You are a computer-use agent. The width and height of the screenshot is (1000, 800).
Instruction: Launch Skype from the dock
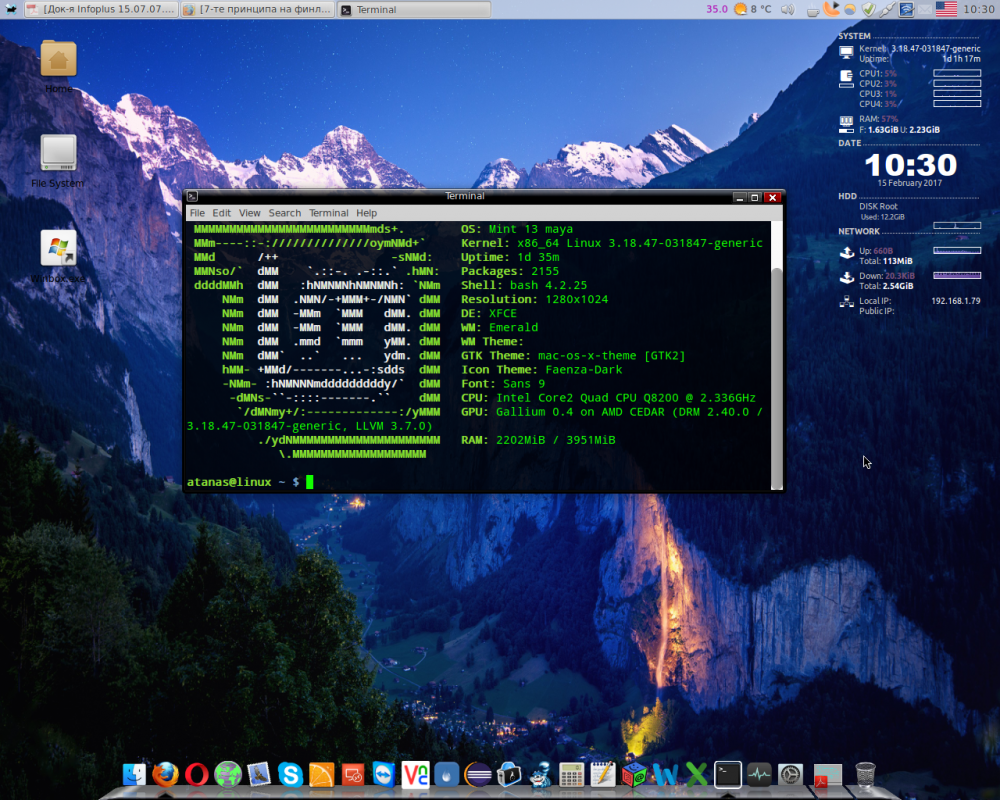point(290,774)
